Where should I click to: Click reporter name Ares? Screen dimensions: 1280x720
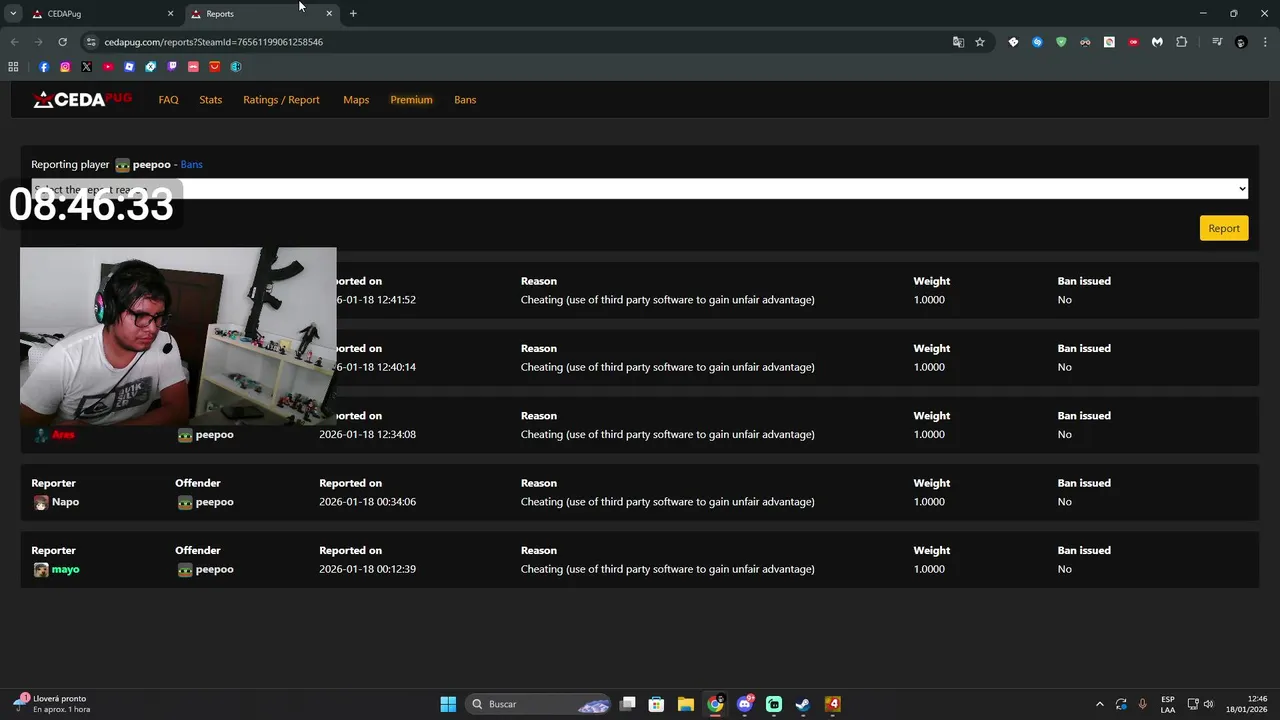click(x=63, y=435)
